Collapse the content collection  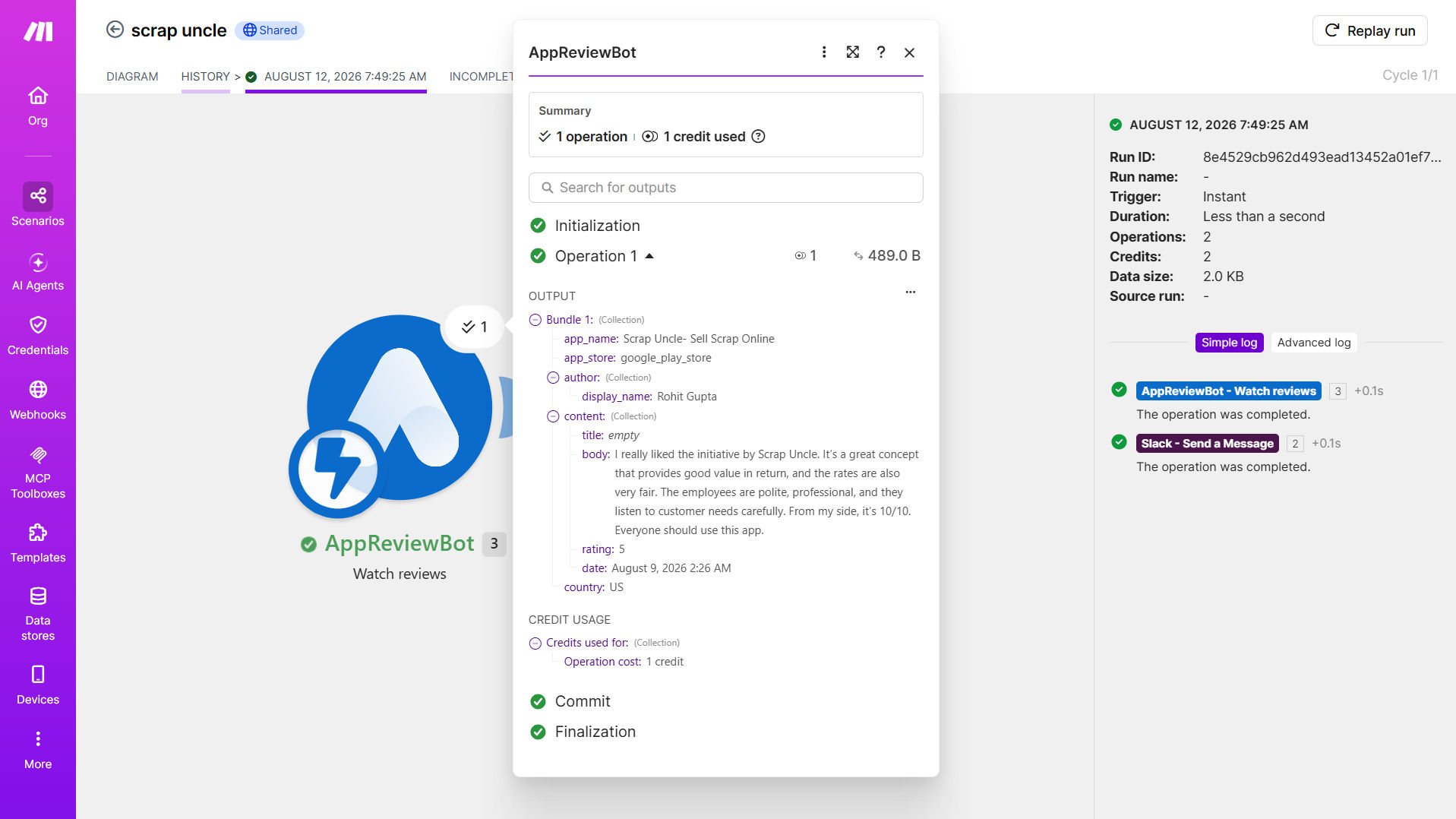554,416
